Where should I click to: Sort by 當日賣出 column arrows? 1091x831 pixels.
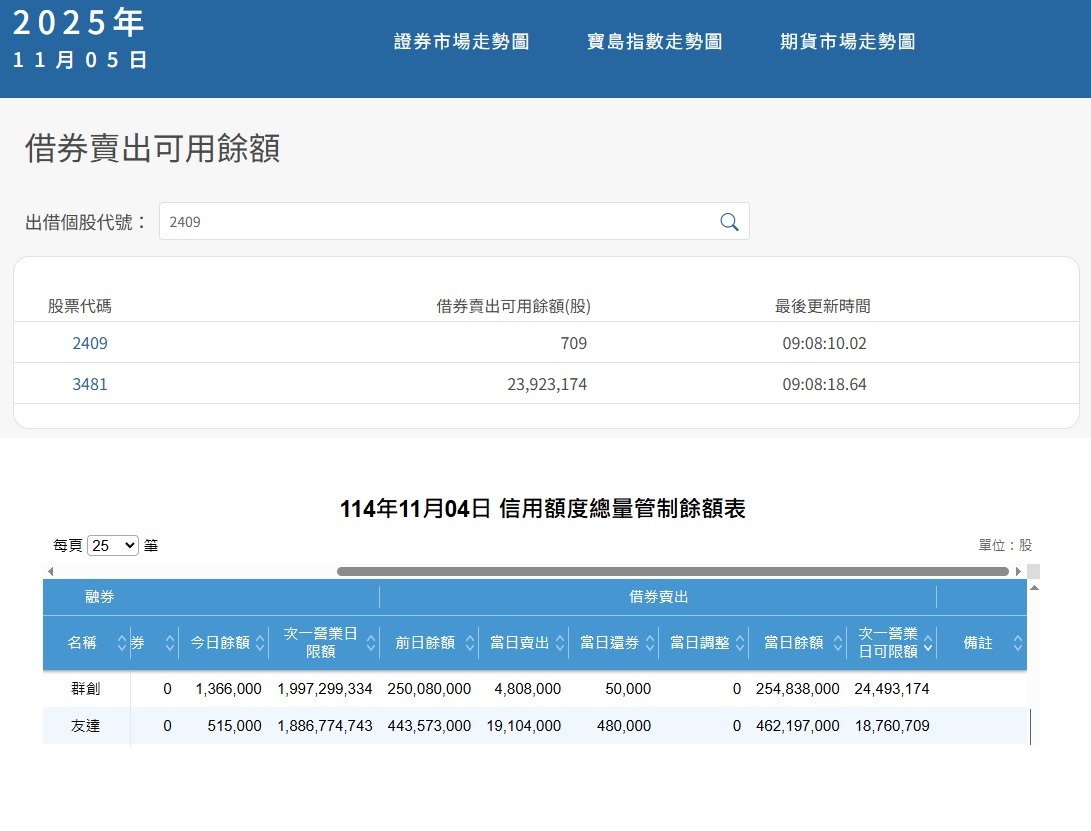[560, 643]
